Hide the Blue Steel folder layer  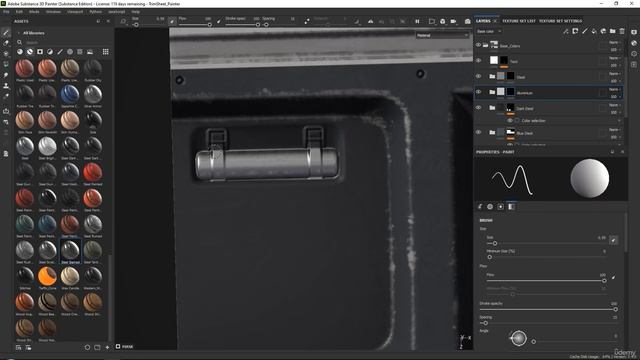[478, 132]
